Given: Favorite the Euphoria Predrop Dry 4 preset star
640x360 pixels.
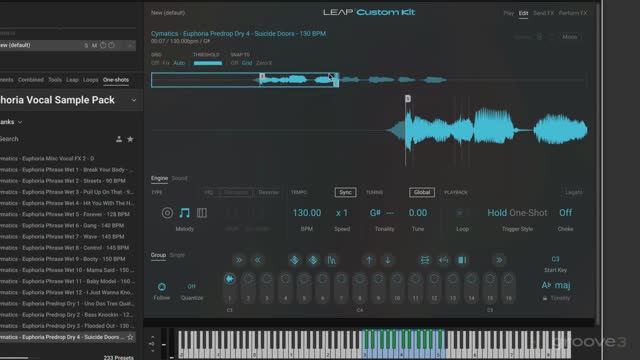Looking at the screenshot, I should [x=130, y=337].
